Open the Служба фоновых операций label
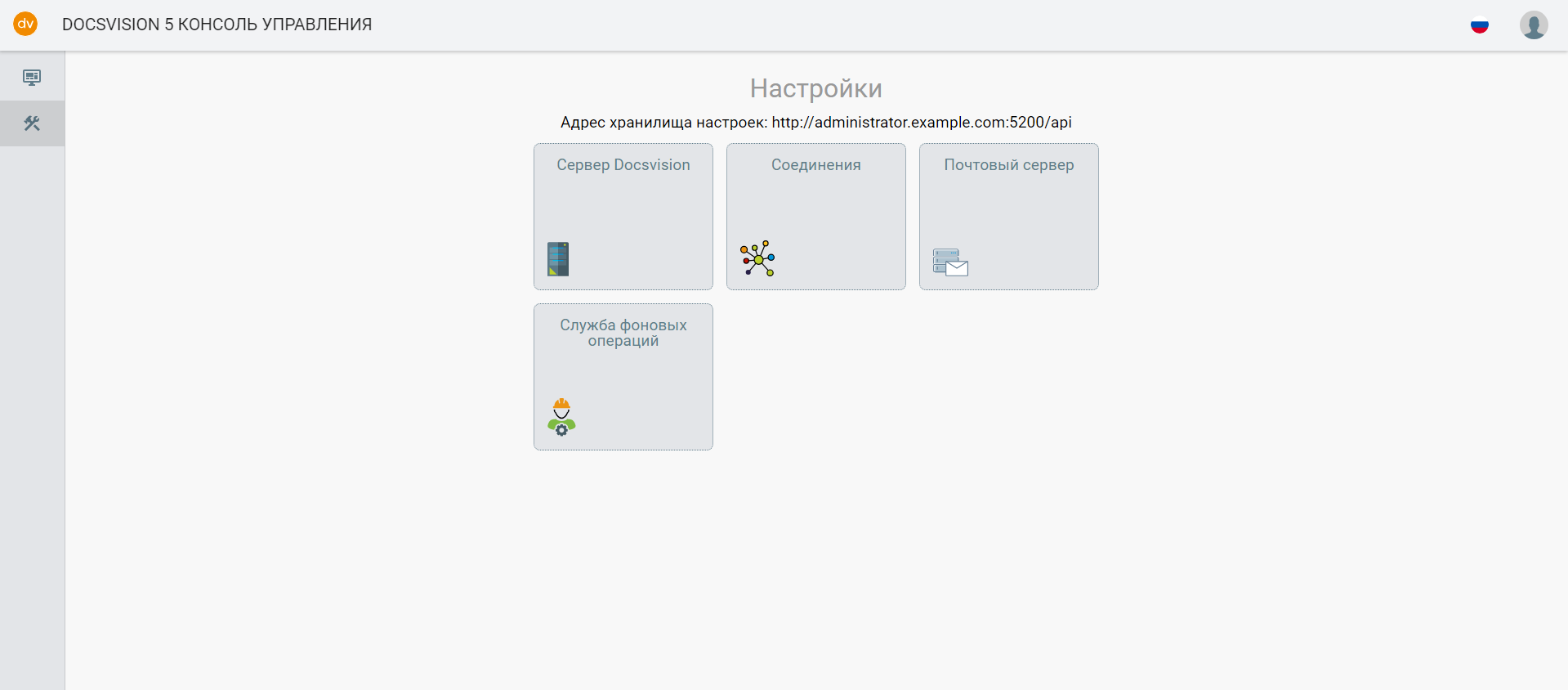This screenshot has width=1568, height=690. click(x=623, y=333)
